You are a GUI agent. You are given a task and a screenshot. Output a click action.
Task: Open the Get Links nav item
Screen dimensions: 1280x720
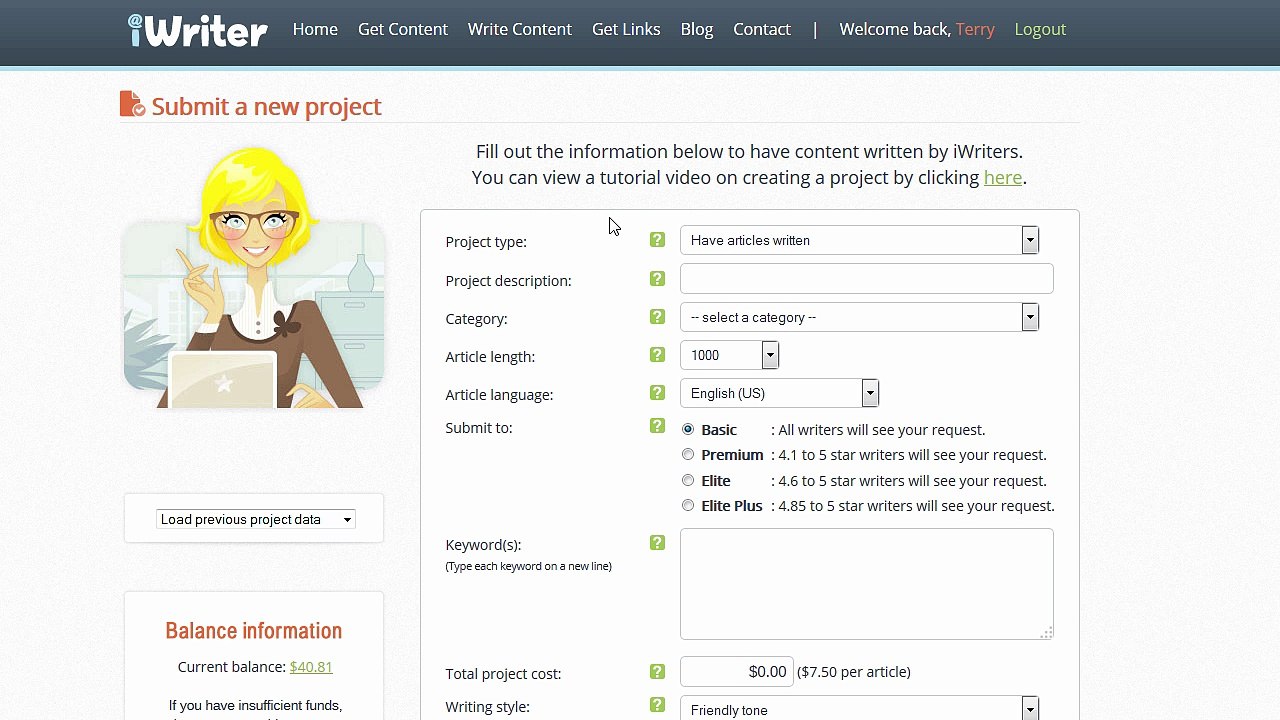click(626, 29)
